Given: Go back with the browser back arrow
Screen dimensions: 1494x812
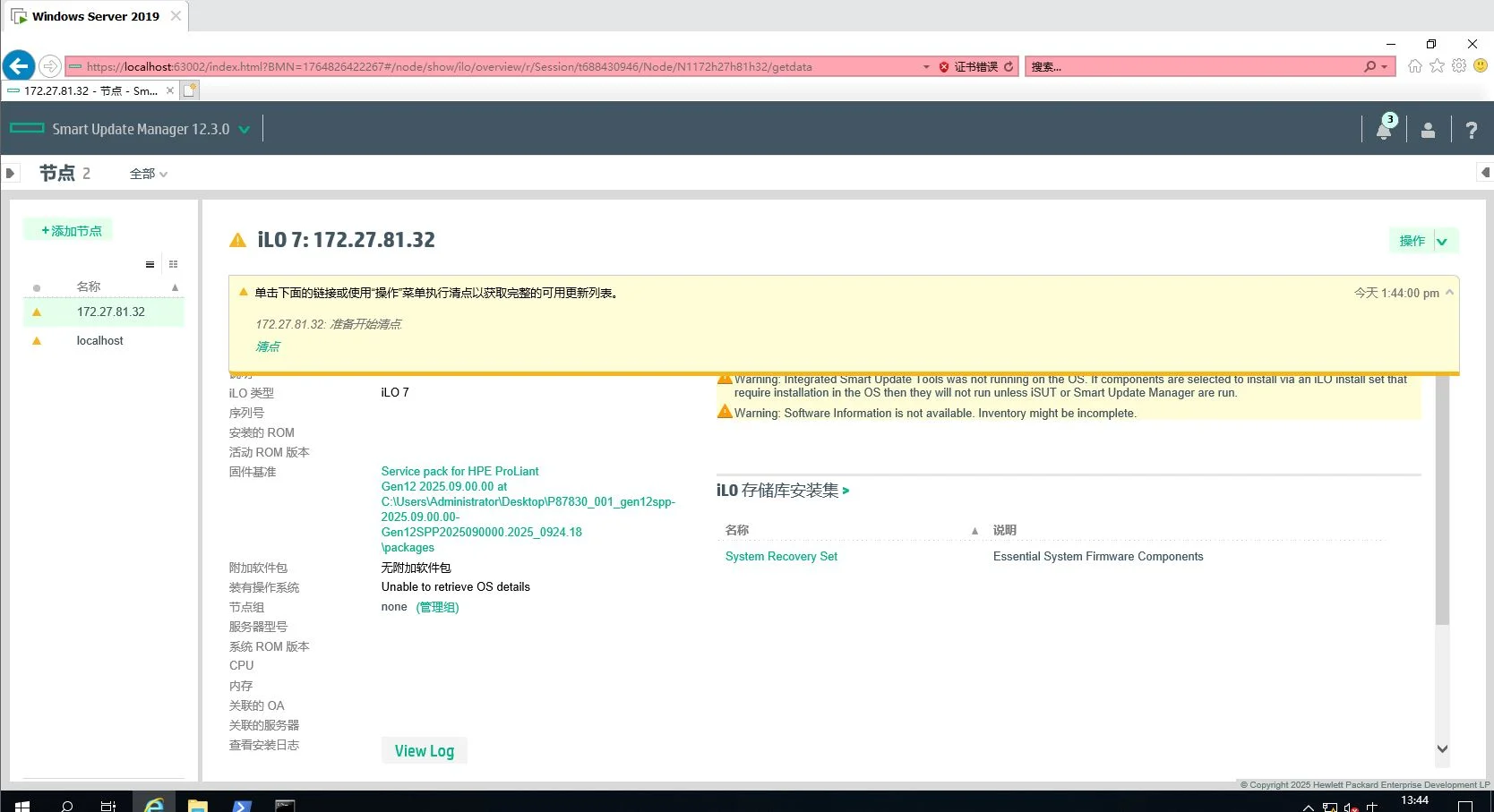Looking at the screenshot, I should (x=19, y=65).
